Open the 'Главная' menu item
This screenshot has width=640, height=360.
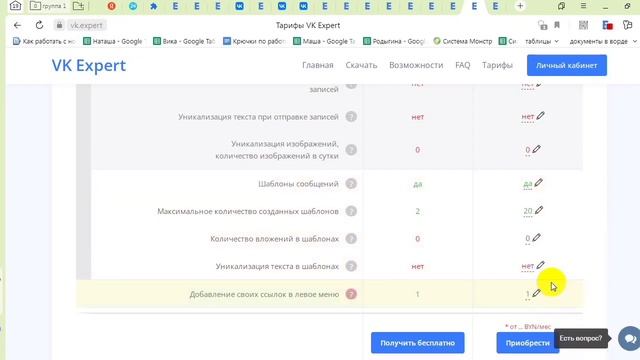(x=318, y=65)
